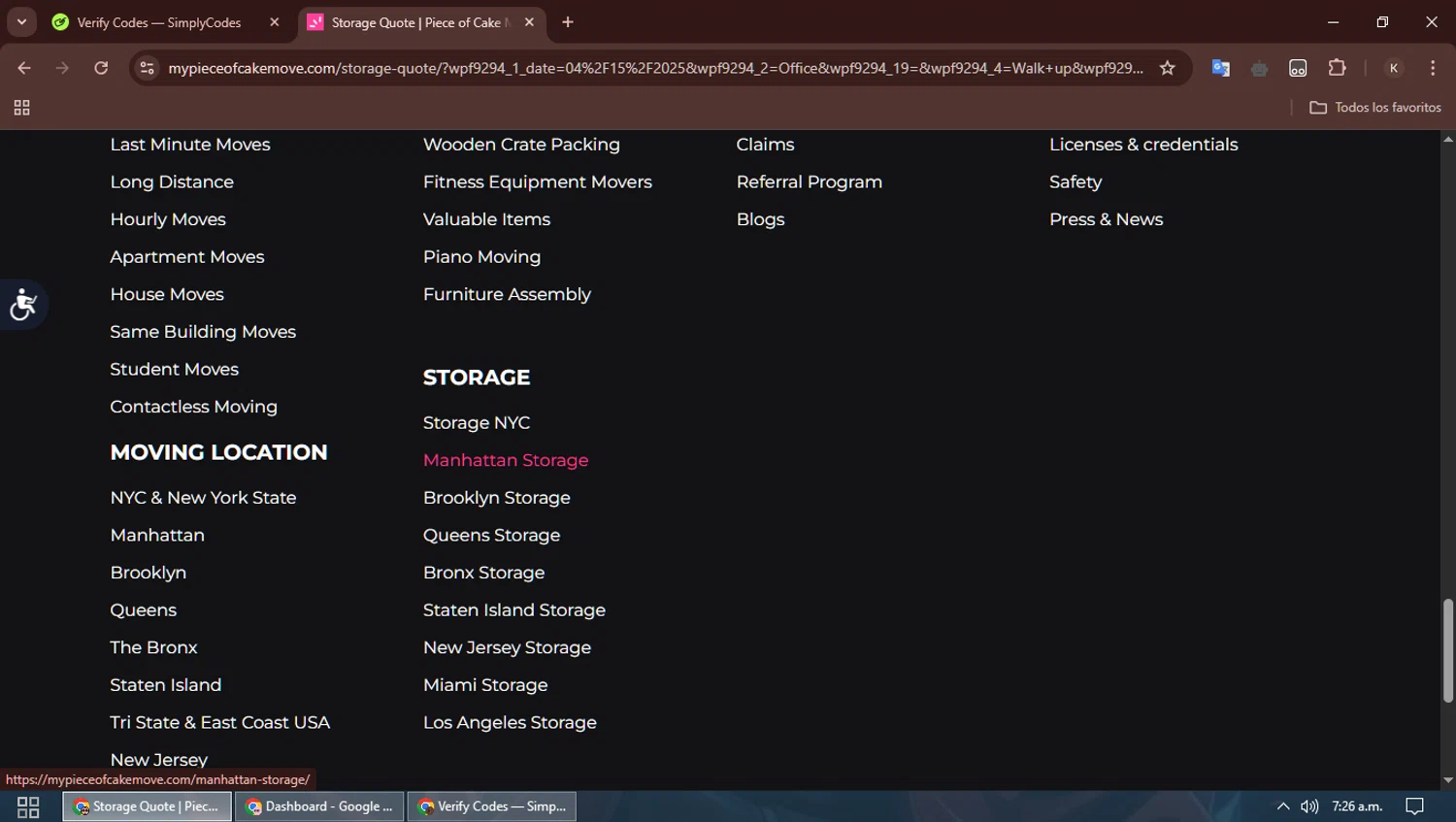View site information icon in address bar
The width and height of the screenshot is (1456, 822).
[x=148, y=68]
